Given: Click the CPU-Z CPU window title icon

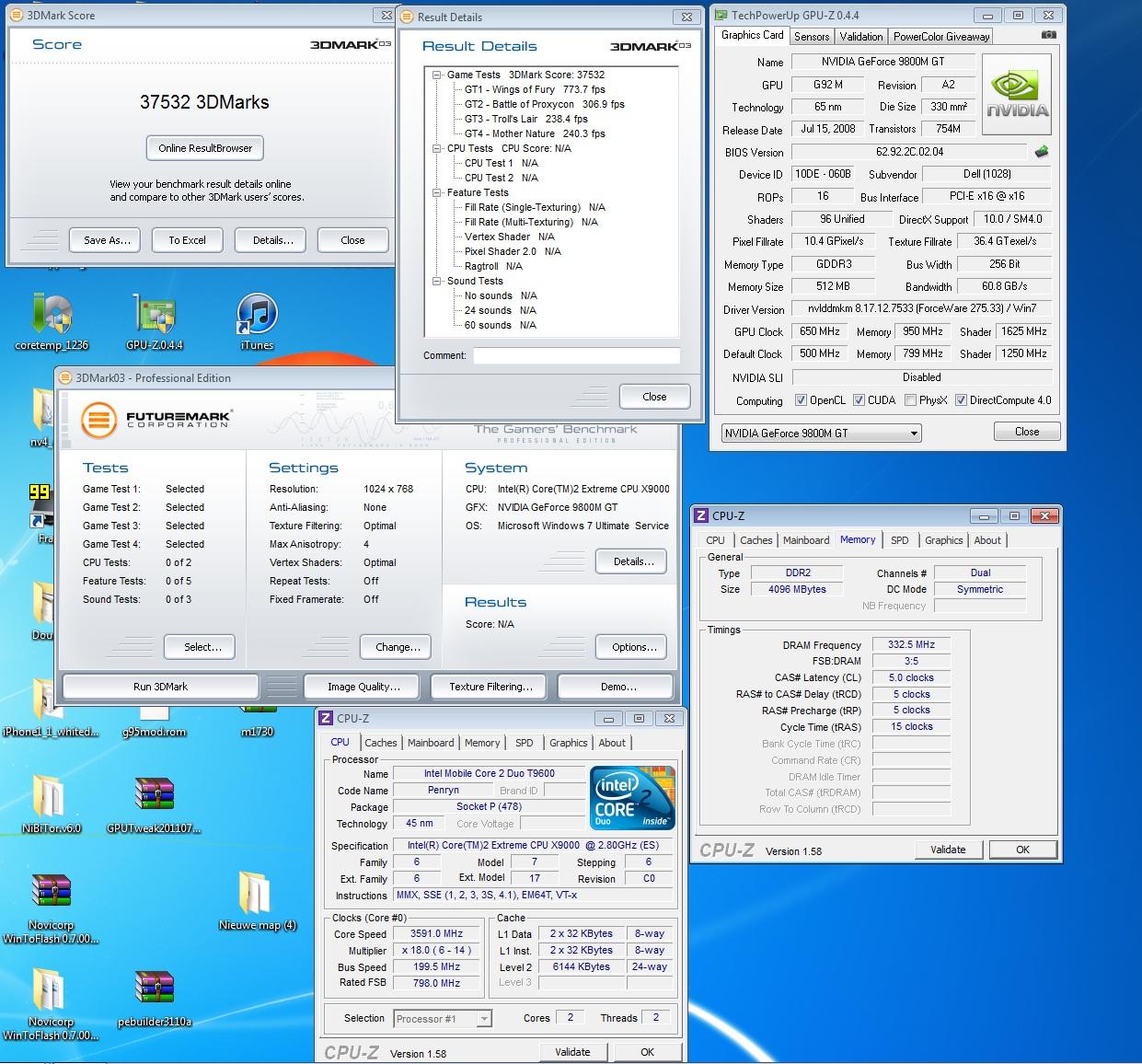Looking at the screenshot, I should click(x=326, y=719).
